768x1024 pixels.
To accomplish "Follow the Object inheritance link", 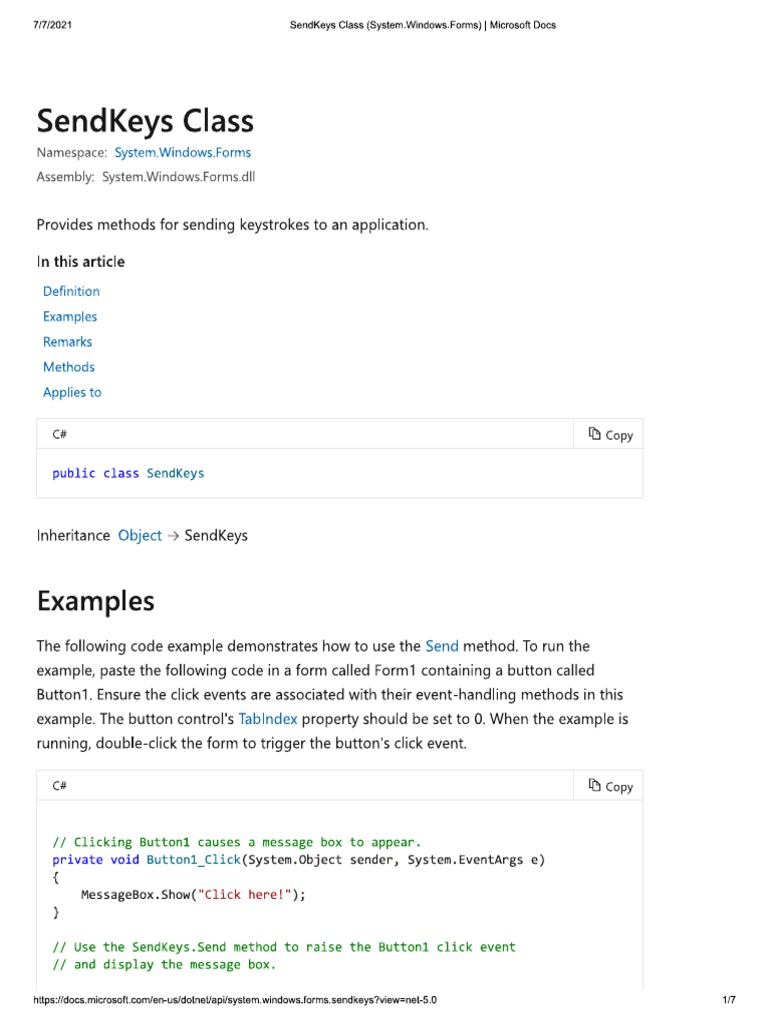I will pos(140,535).
